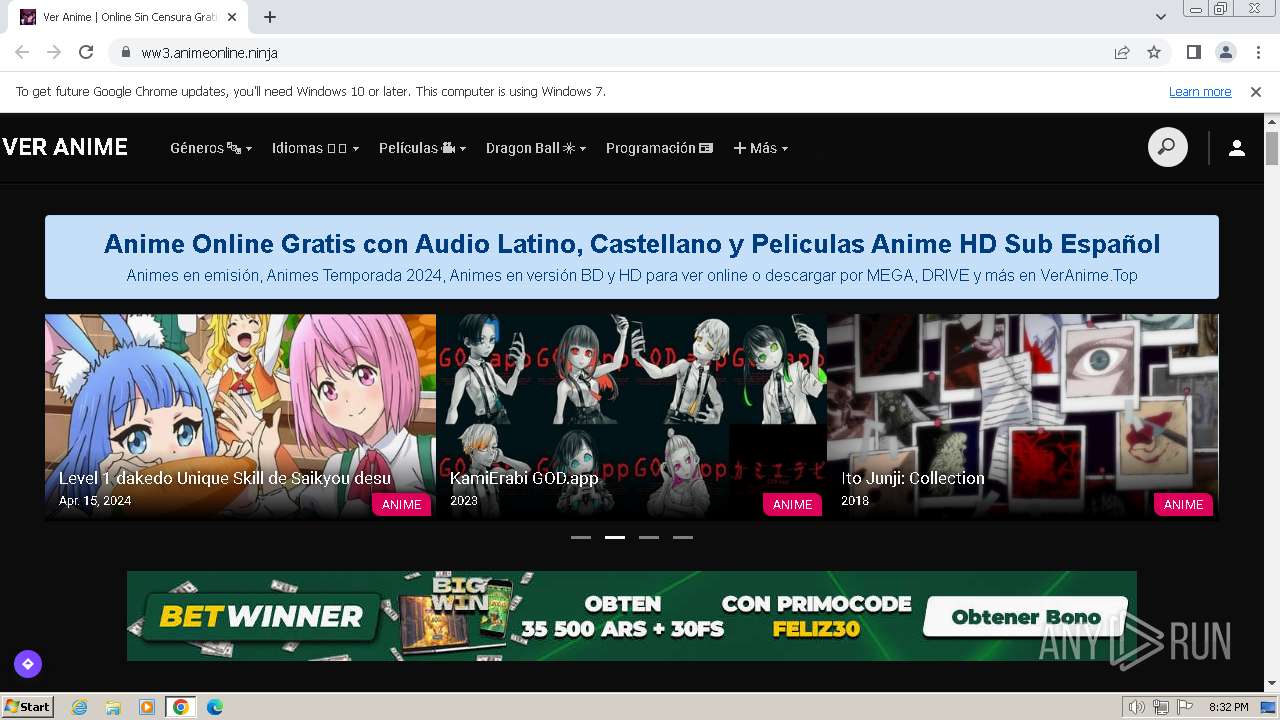Open a new tab with the plus icon
Viewport: 1280px width, 720px height.
[x=270, y=17]
